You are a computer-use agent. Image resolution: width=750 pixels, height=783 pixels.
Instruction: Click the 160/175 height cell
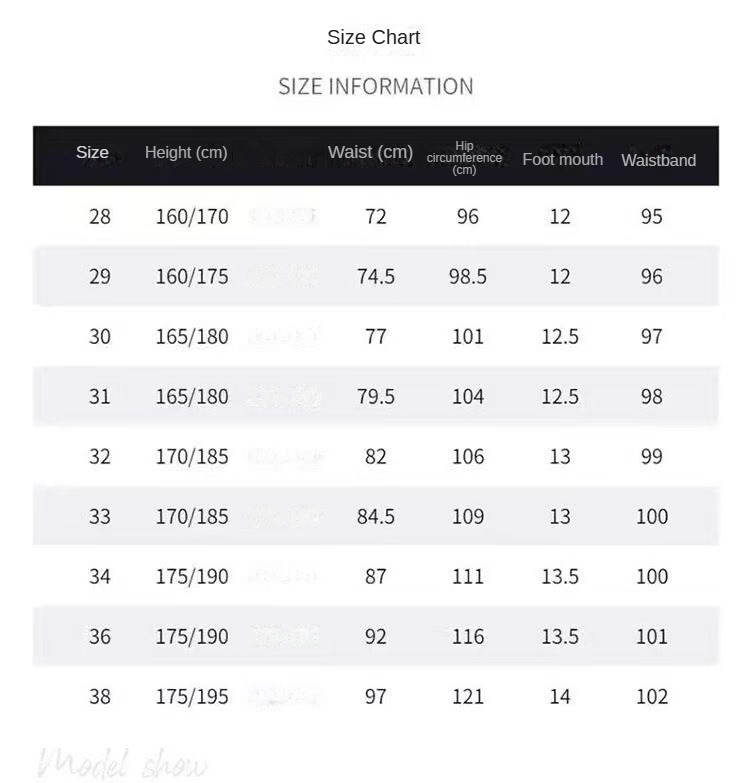tap(192, 276)
